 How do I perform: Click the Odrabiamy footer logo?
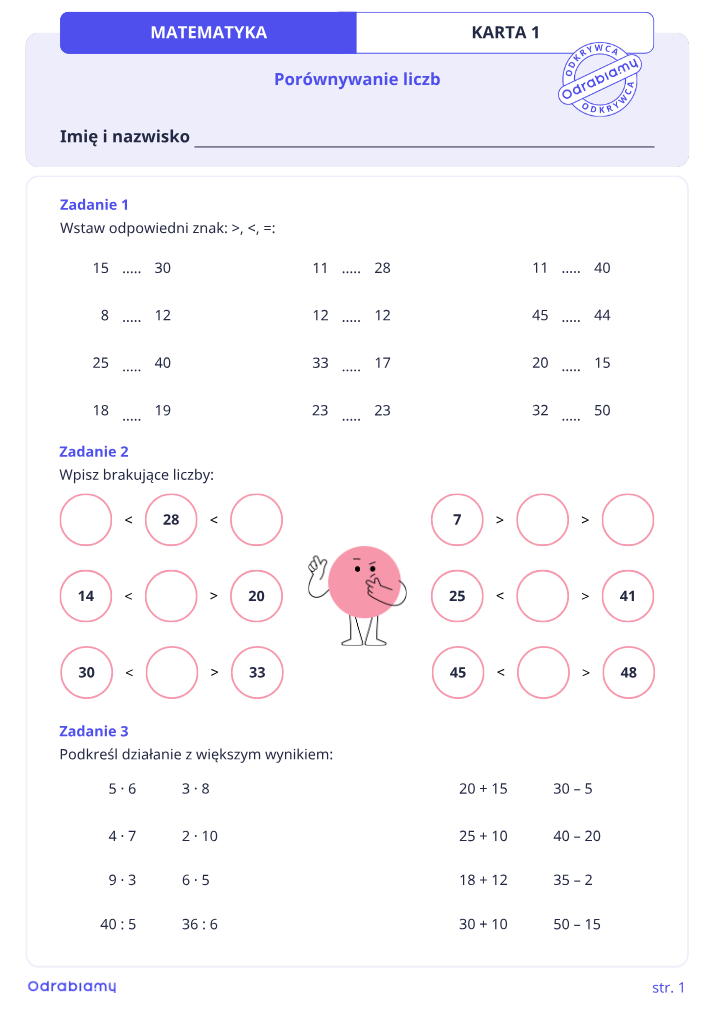[72, 986]
